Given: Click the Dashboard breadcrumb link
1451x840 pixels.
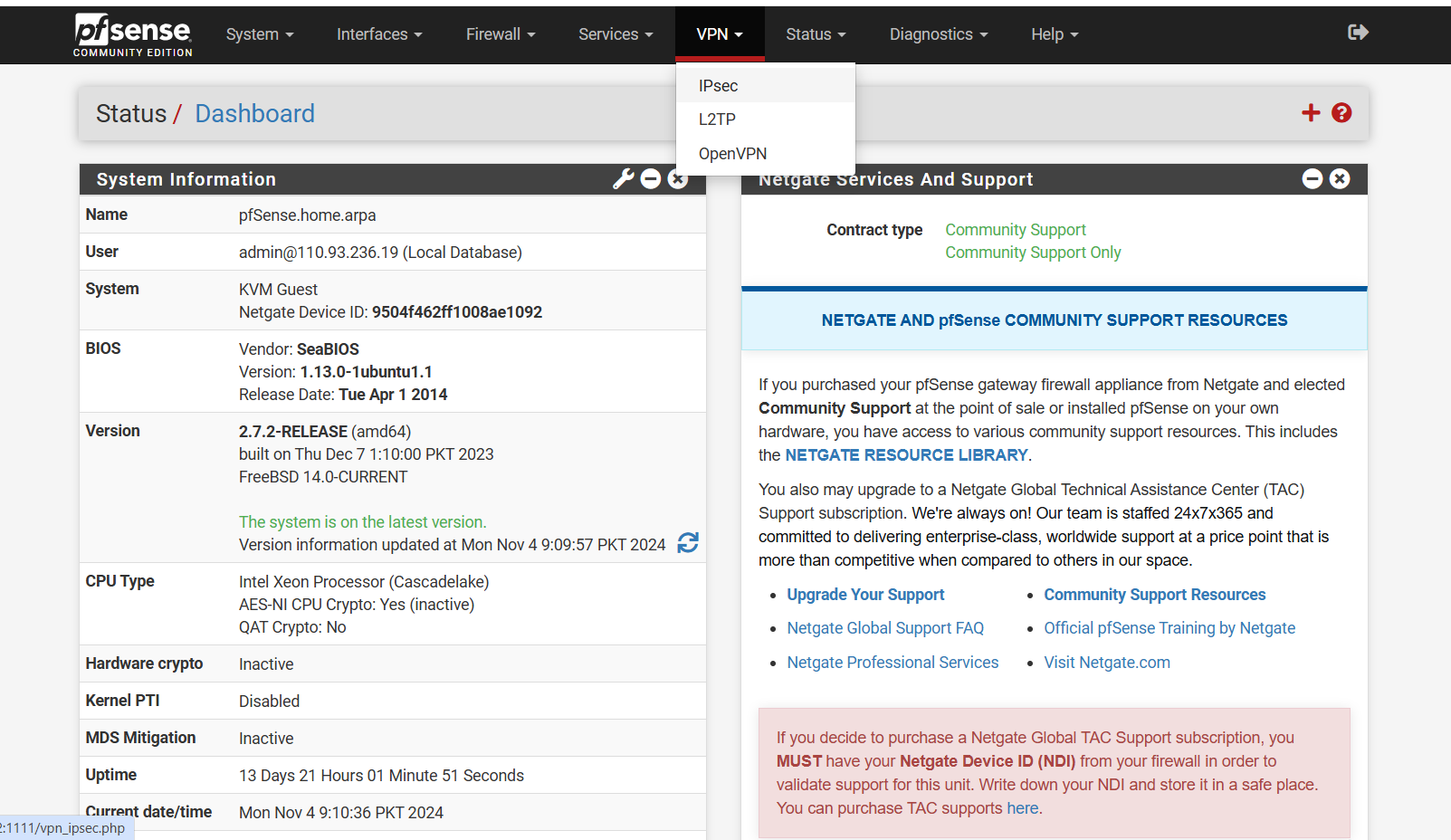Looking at the screenshot, I should tap(254, 114).
